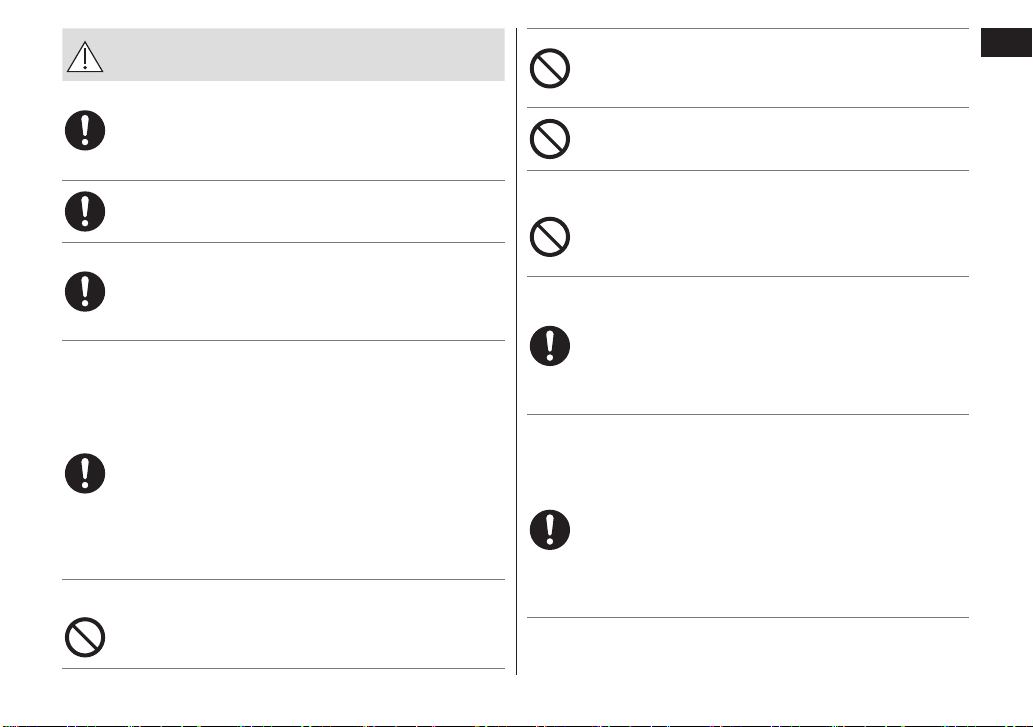The width and height of the screenshot is (1033, 727).
Task: Click the black page tab in the corner
Action: pyautogui.click(x=1007, y=43)
